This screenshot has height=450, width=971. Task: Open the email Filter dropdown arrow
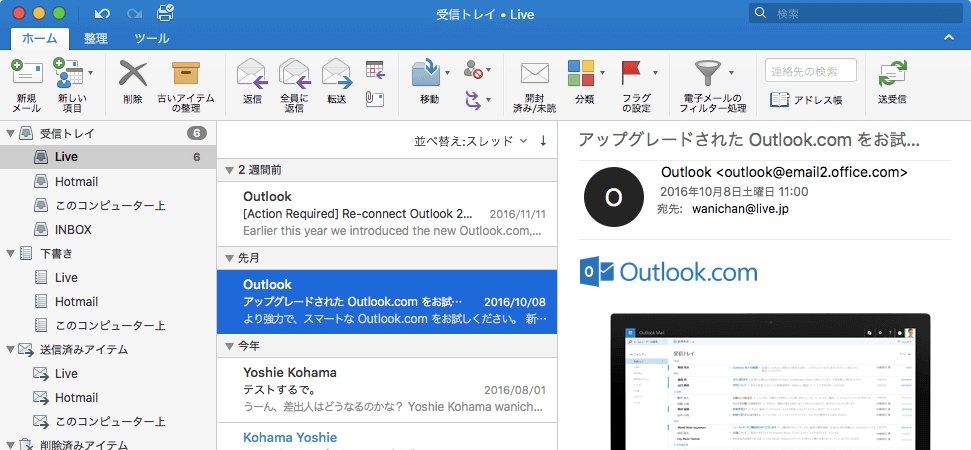point(731,73)
